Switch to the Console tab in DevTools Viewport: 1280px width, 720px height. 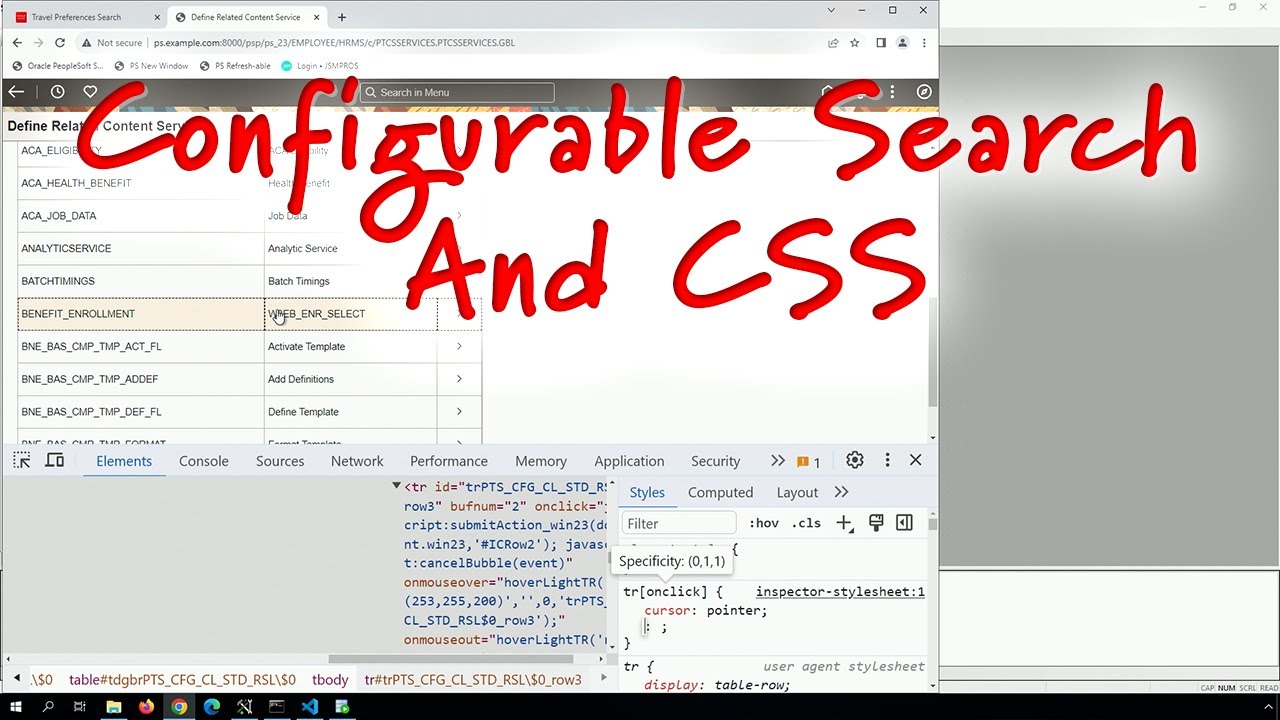(204, 461)
